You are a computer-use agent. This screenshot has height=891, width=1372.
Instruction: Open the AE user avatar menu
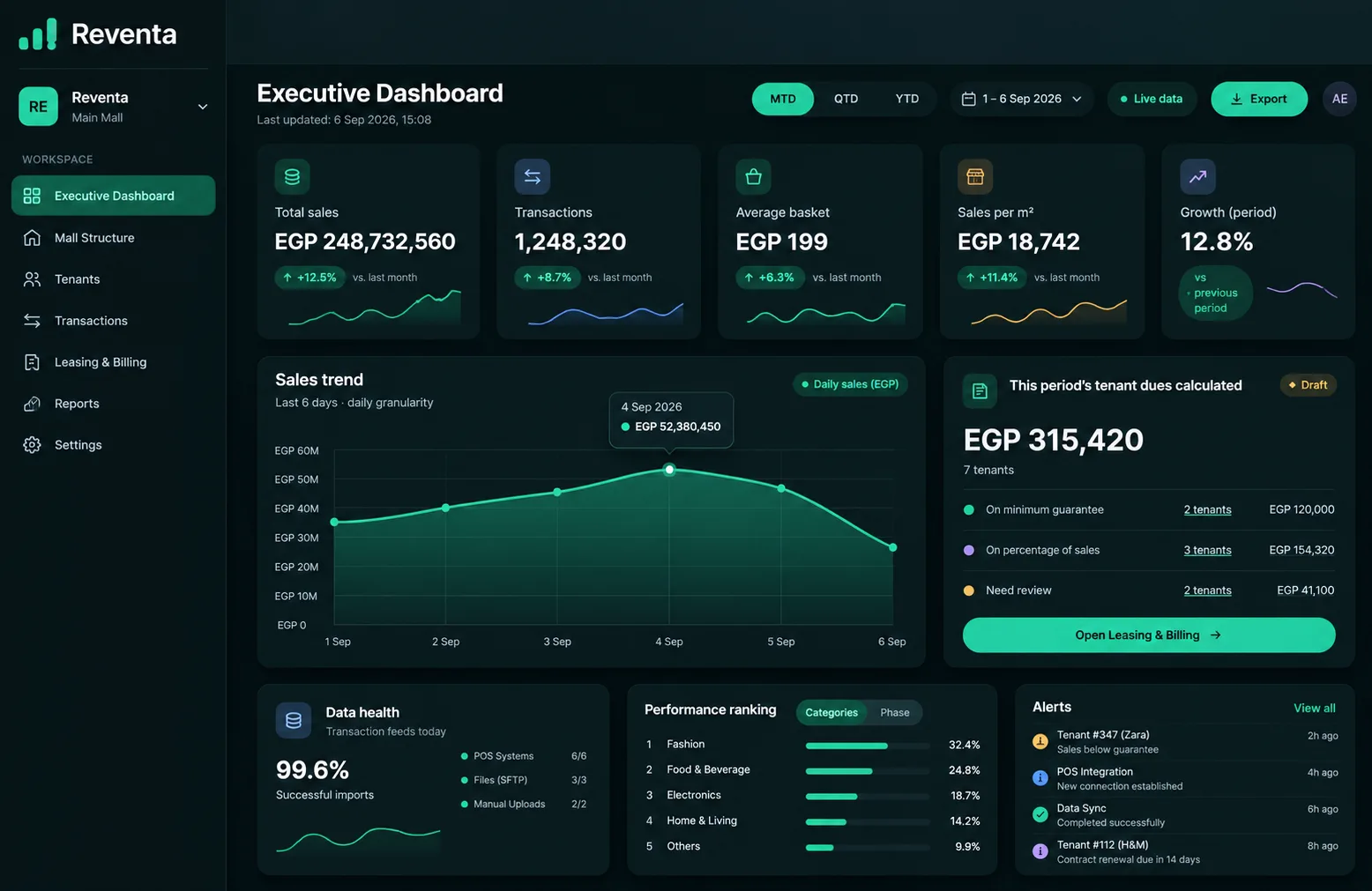click(x=1339, y=99)
